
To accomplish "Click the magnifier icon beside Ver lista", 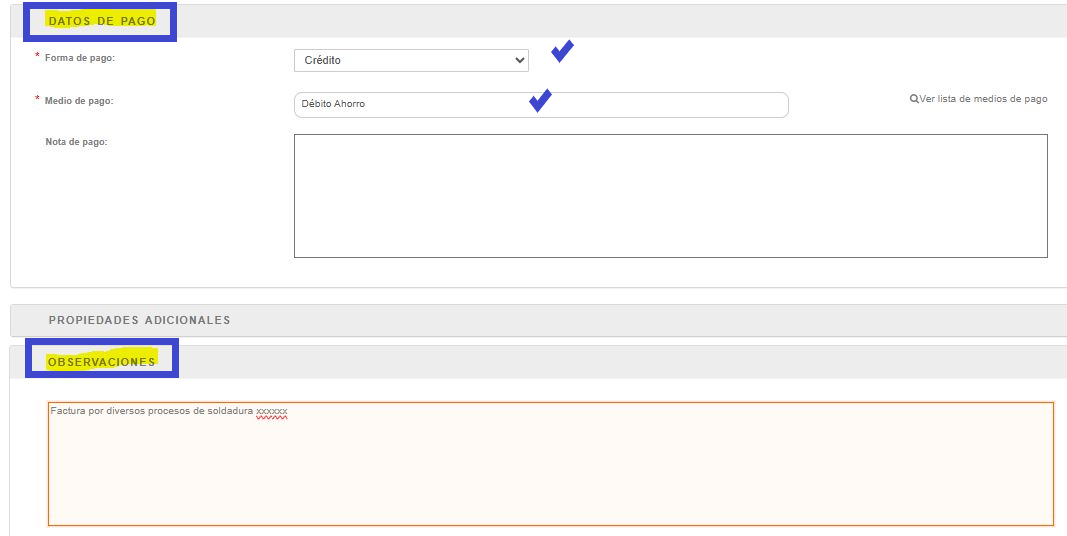I will [x=914, y=100].
